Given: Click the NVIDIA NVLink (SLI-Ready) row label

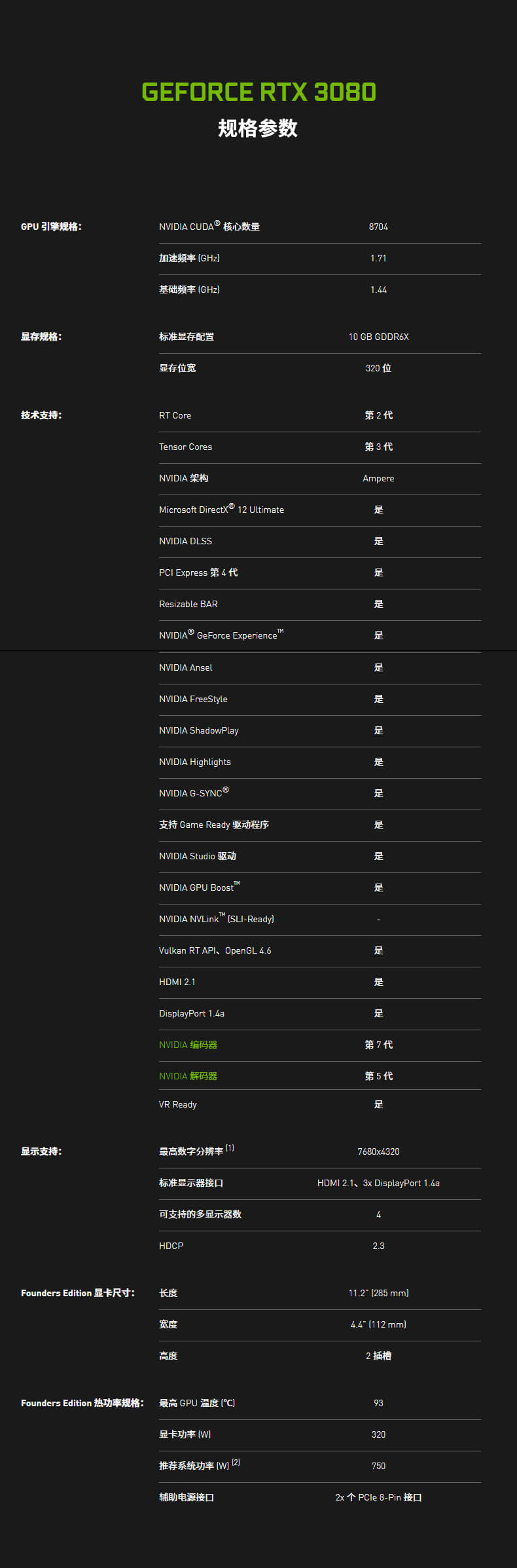Looking at the screenshot, I should pyautogui.click(x=216, y=919).
